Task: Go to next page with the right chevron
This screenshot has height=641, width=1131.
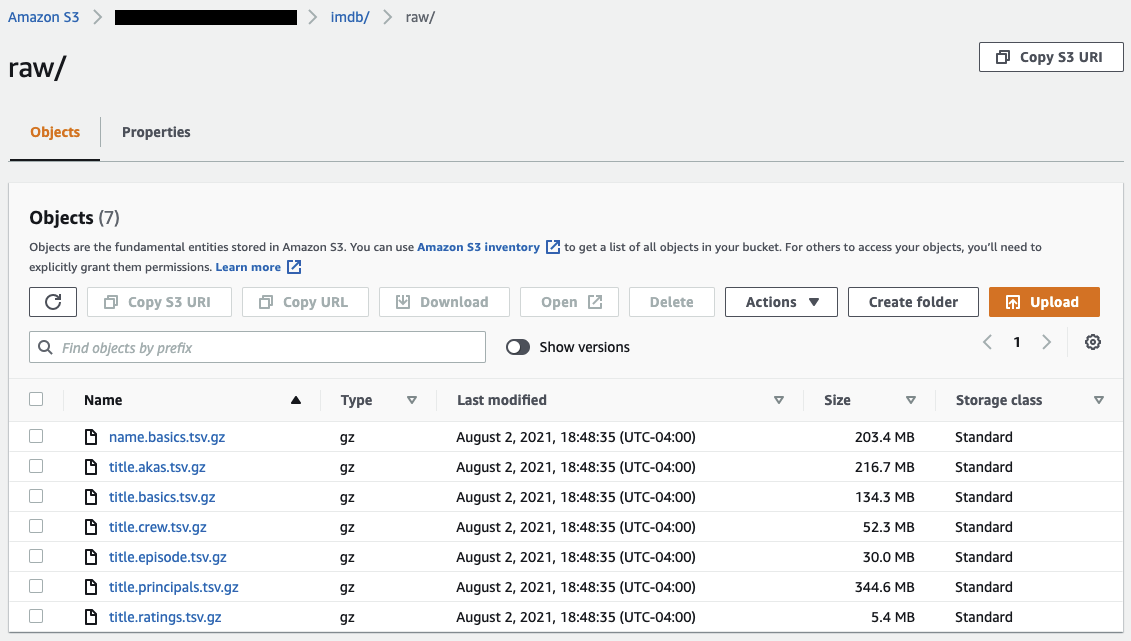Action: [1046, 343]
